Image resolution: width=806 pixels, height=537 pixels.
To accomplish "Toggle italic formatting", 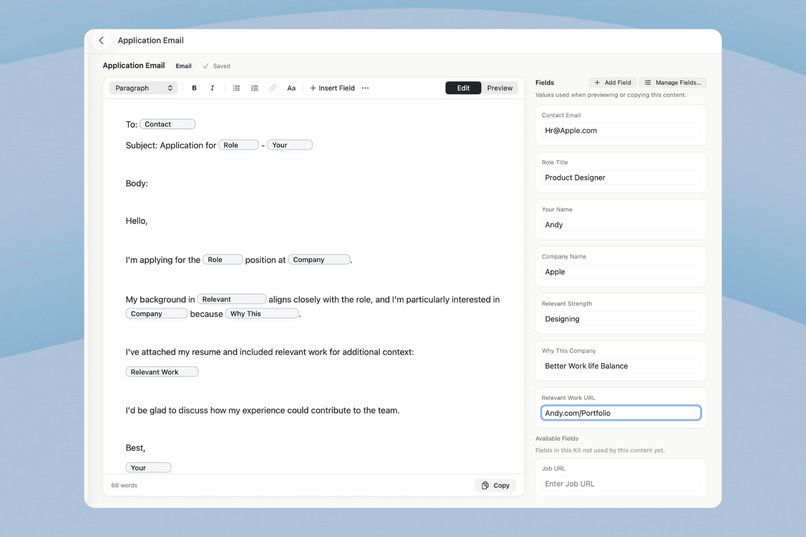I will (212, 88).
